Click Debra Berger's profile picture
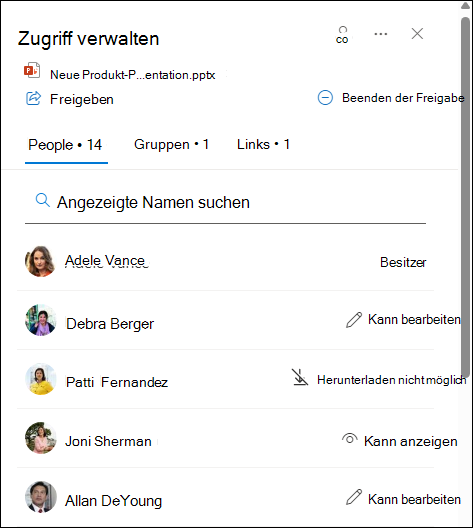The width and height of the screenshot is (473, 528). click(40, 320)
